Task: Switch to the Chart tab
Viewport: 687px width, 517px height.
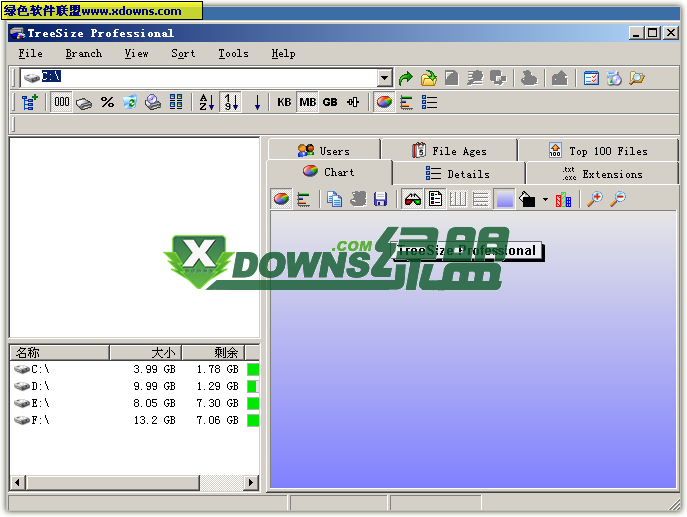Action: (x=329, y=172)
